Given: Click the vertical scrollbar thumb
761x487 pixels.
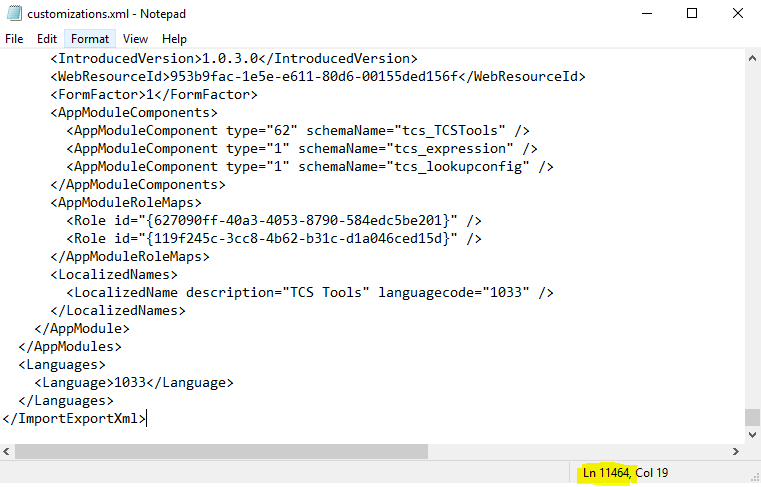Looking at the screenshot, I should 752,417.
